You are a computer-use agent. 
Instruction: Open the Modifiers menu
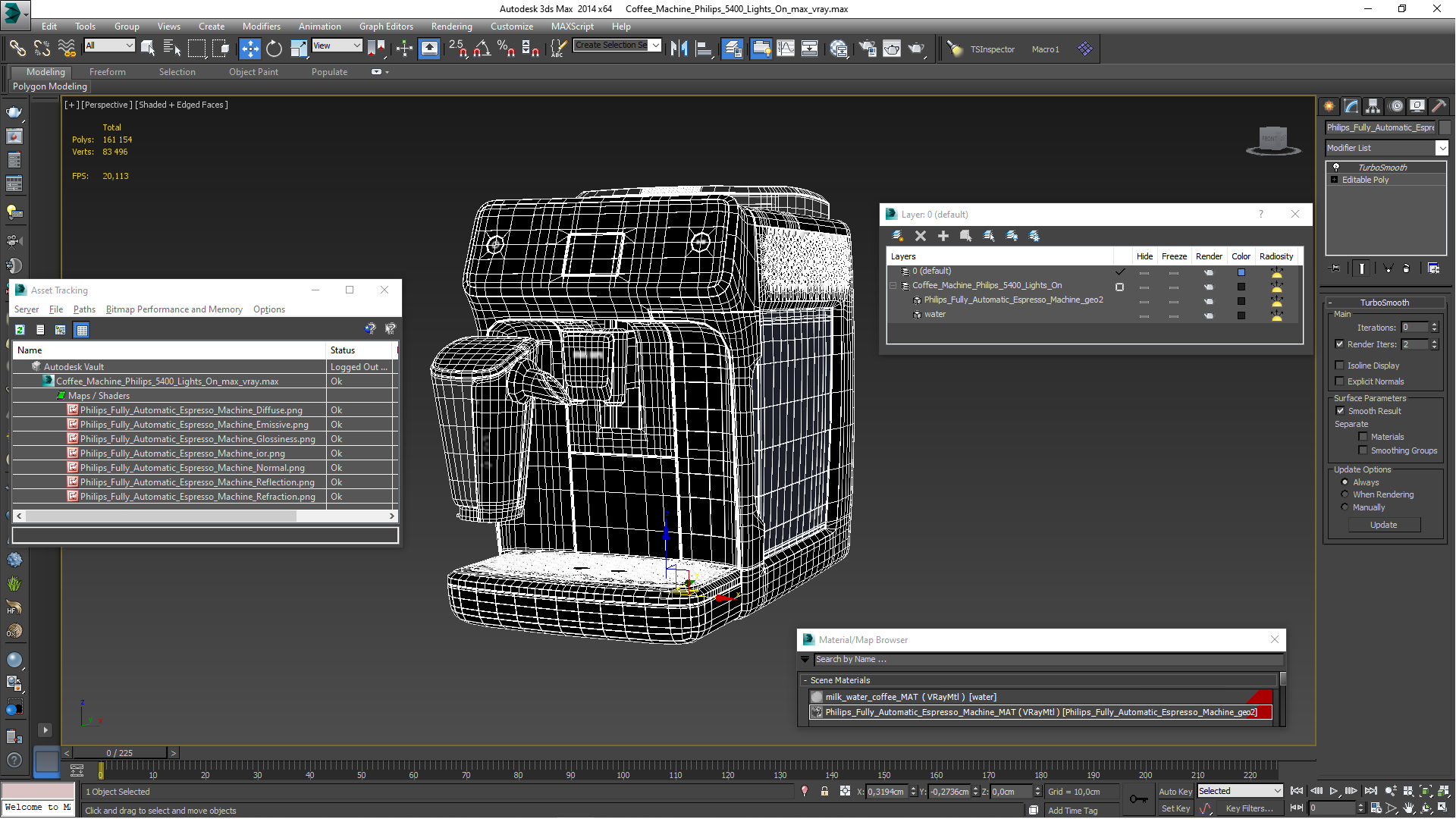click(x=261, y=26)
